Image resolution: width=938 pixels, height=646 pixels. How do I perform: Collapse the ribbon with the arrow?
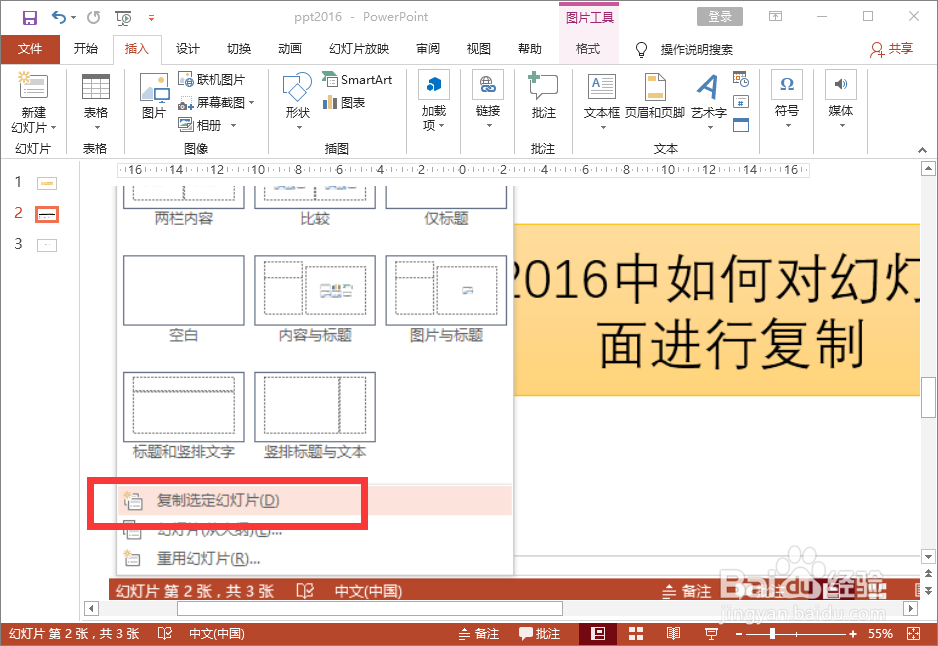click(x=922, y=150)
